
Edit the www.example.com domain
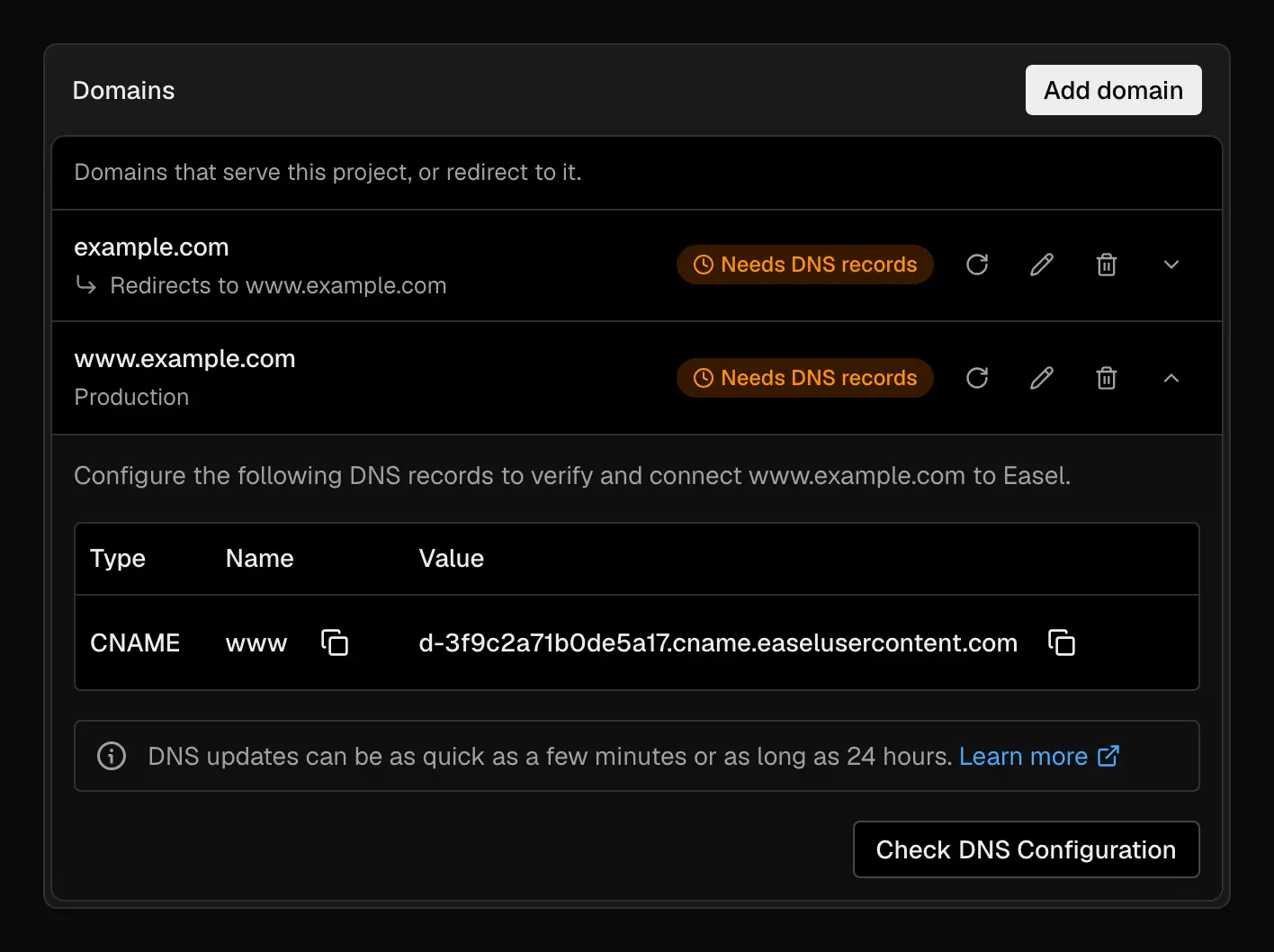coord(1042,378)
